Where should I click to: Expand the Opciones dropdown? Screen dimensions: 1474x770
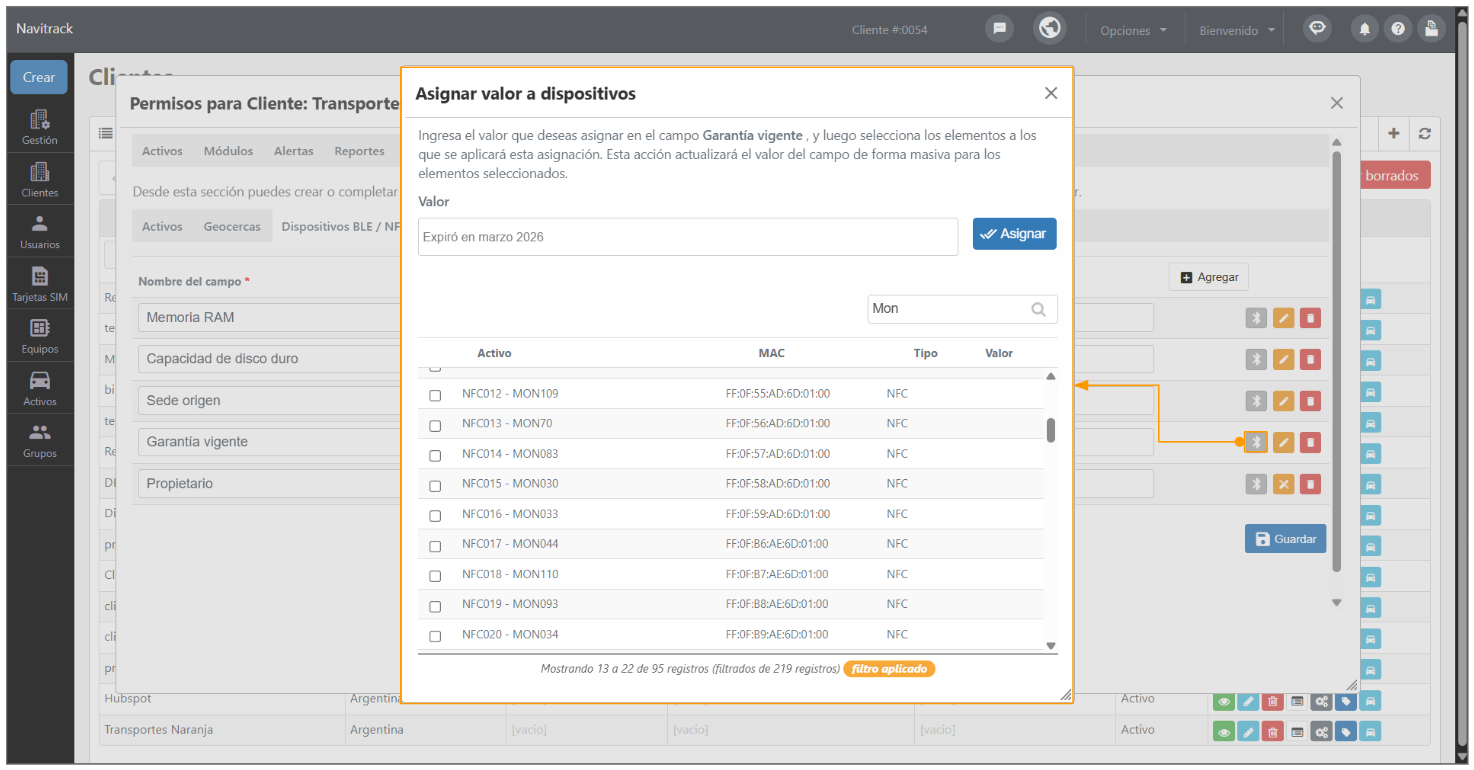pos(1134,30)
